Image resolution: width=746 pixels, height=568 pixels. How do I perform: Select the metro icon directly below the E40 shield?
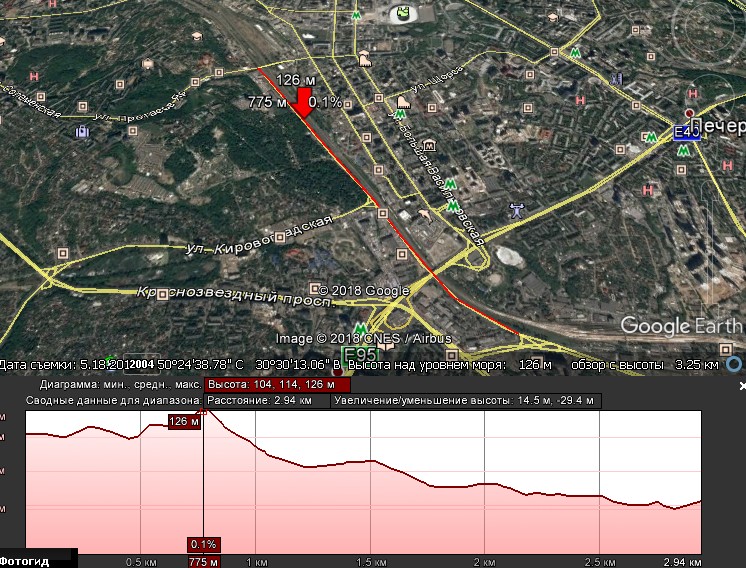click(x=685, y=151)
